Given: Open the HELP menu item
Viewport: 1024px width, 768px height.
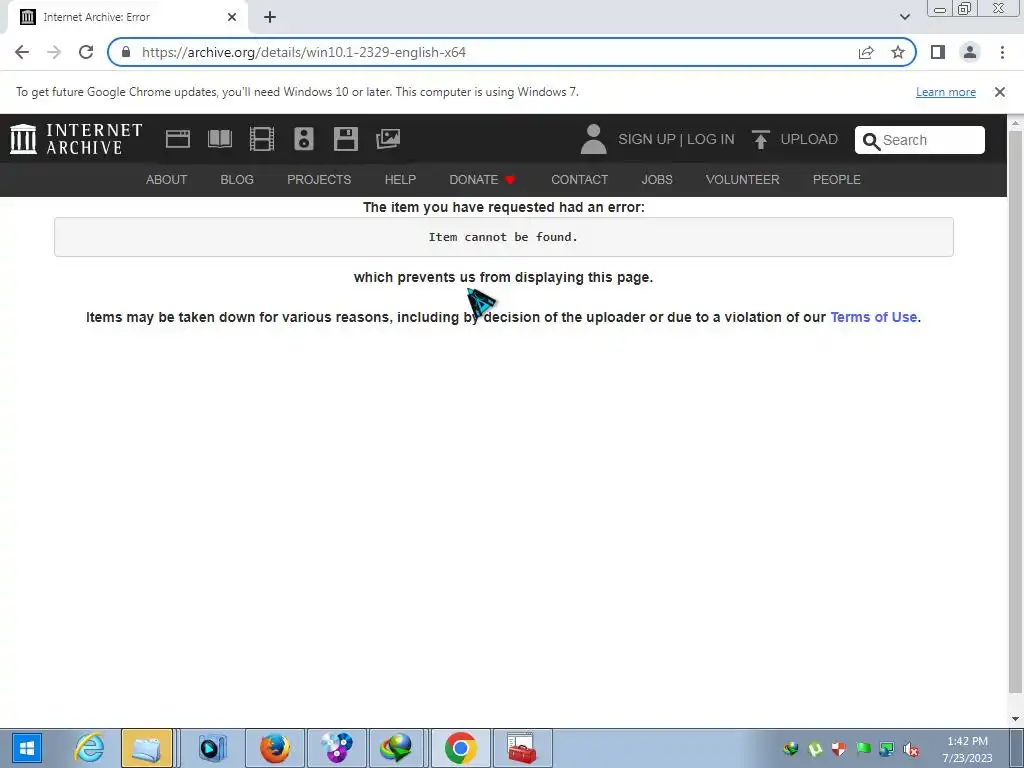Looking at the screenshot, I should pos(400,180).
